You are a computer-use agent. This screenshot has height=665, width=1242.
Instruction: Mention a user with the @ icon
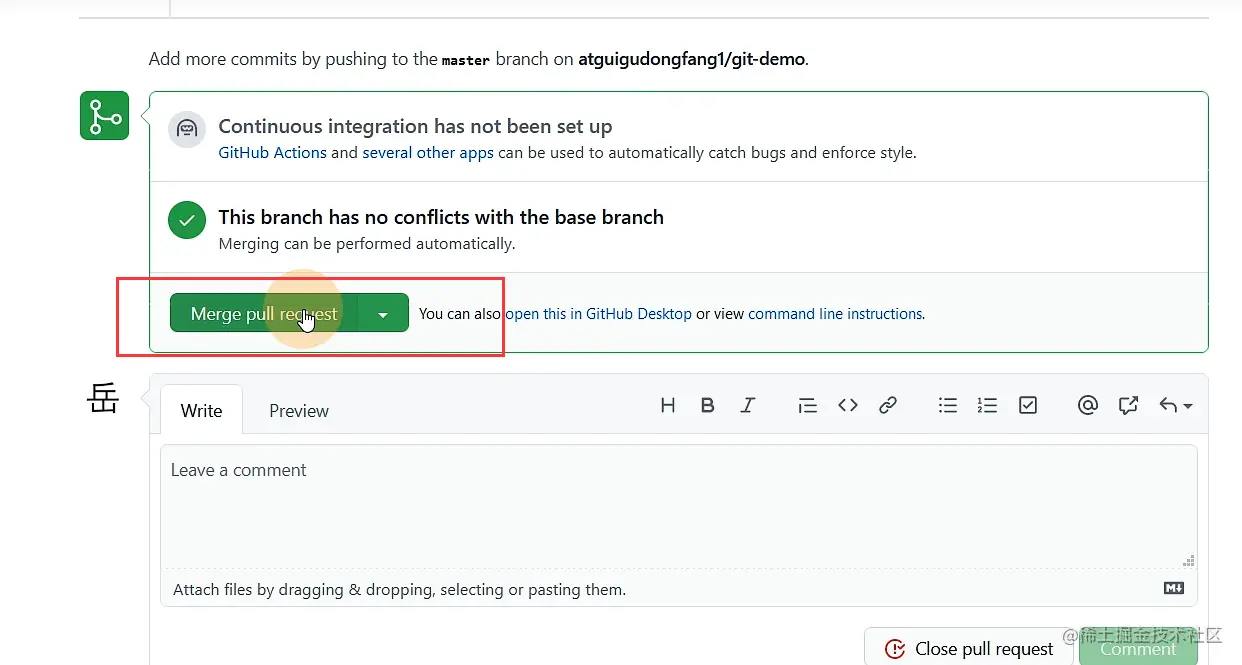(x=1088, y=405)
